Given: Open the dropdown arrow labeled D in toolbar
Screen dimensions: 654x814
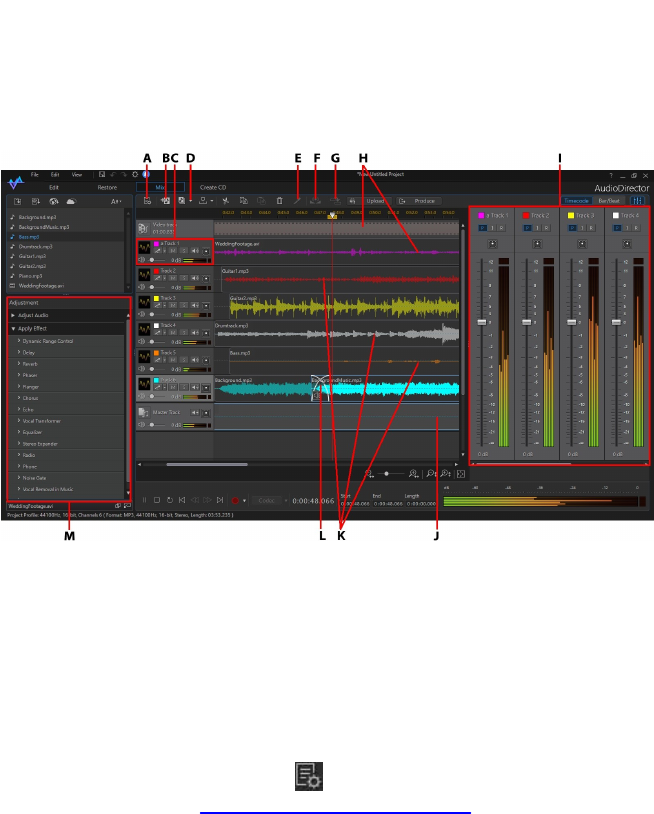Looking at the screenshot, I should point(190,201).
